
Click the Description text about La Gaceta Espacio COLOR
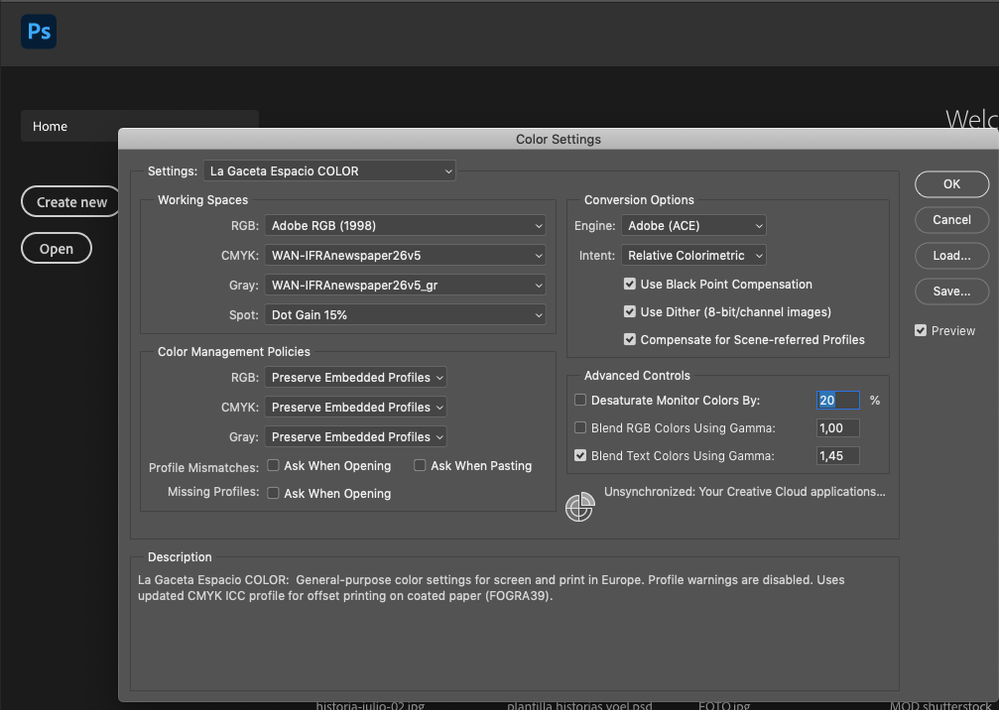click(491, 588)
